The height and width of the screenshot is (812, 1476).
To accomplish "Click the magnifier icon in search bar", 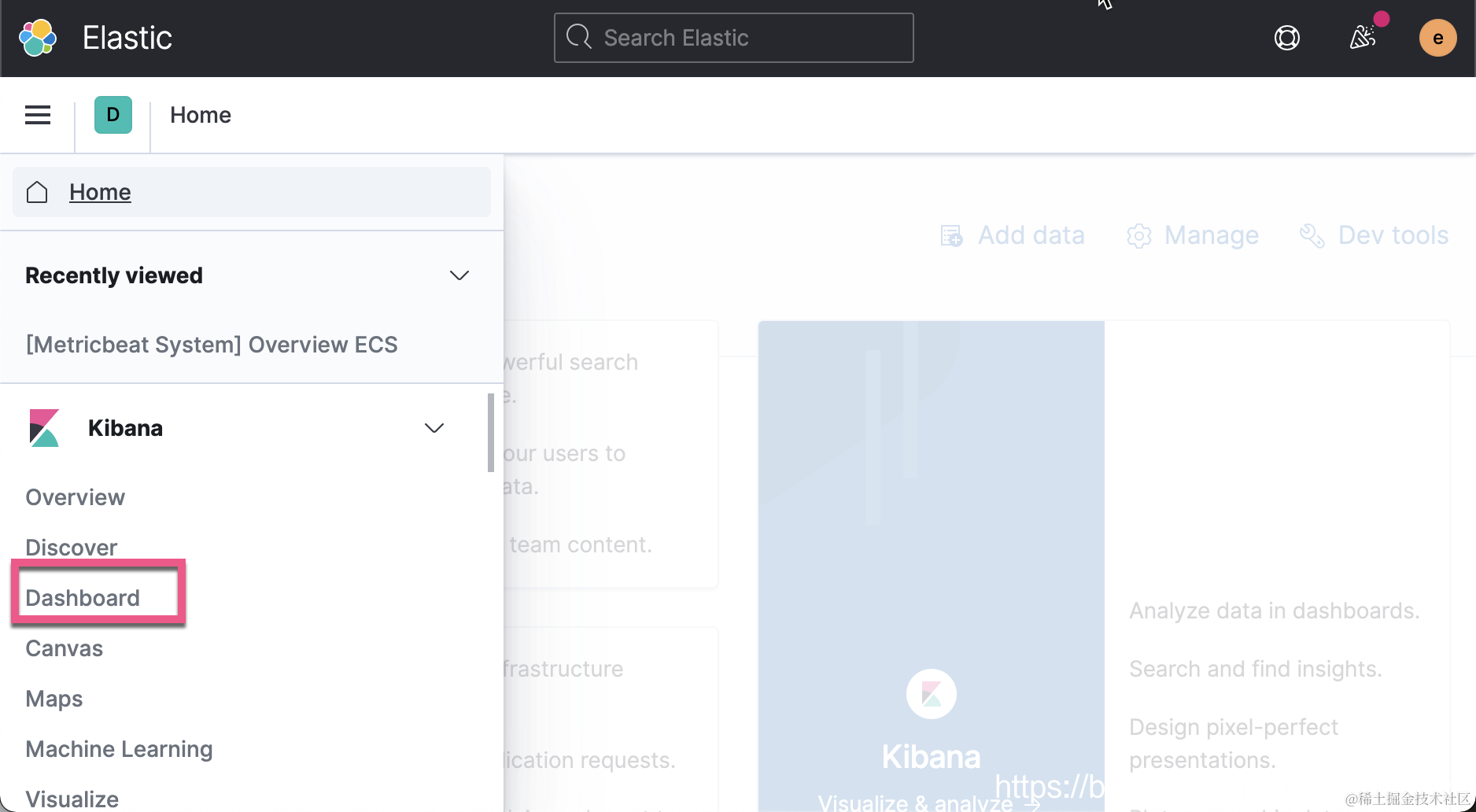I will [579, 37].
